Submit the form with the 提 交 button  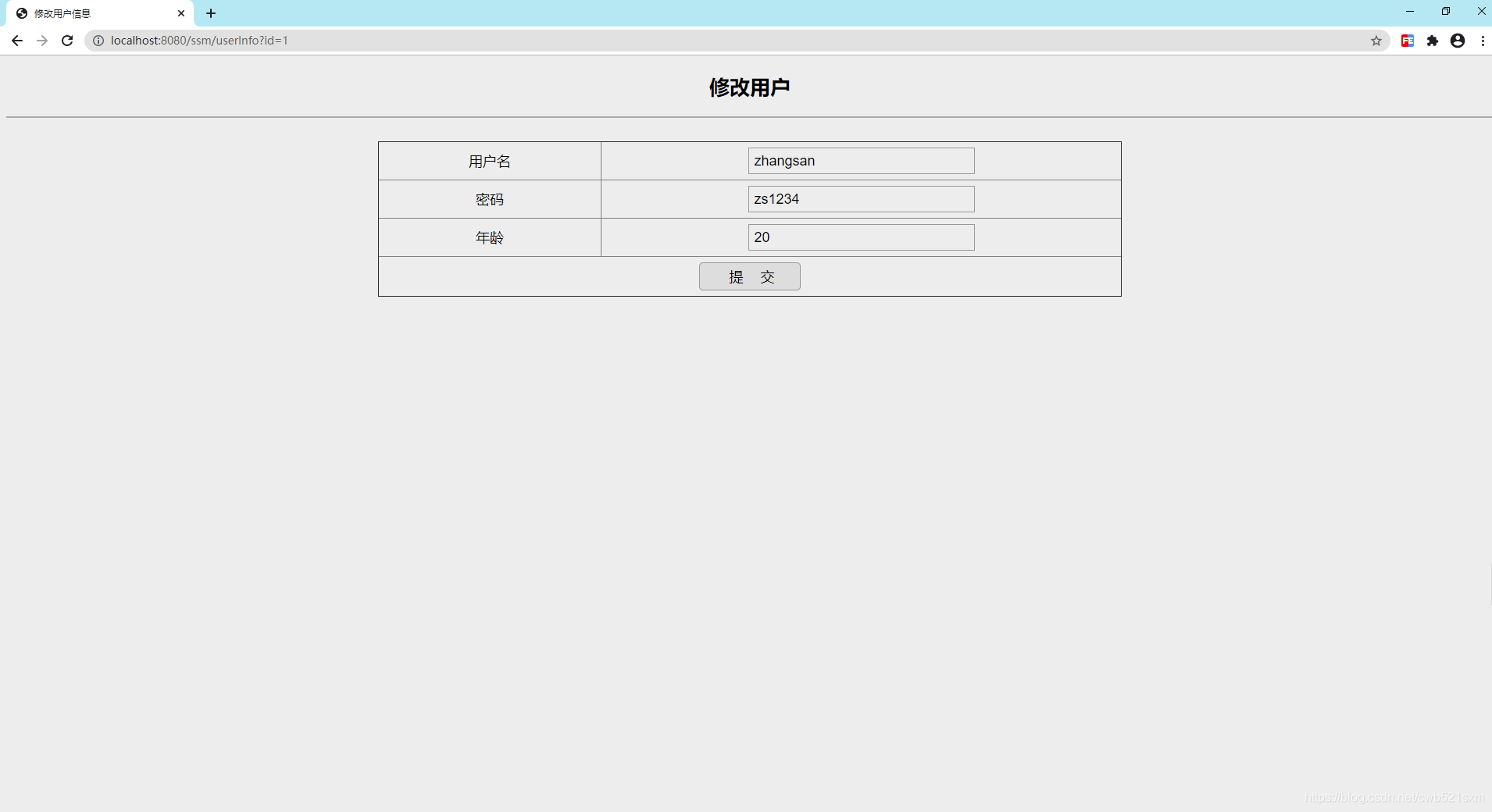pos(750,276)
